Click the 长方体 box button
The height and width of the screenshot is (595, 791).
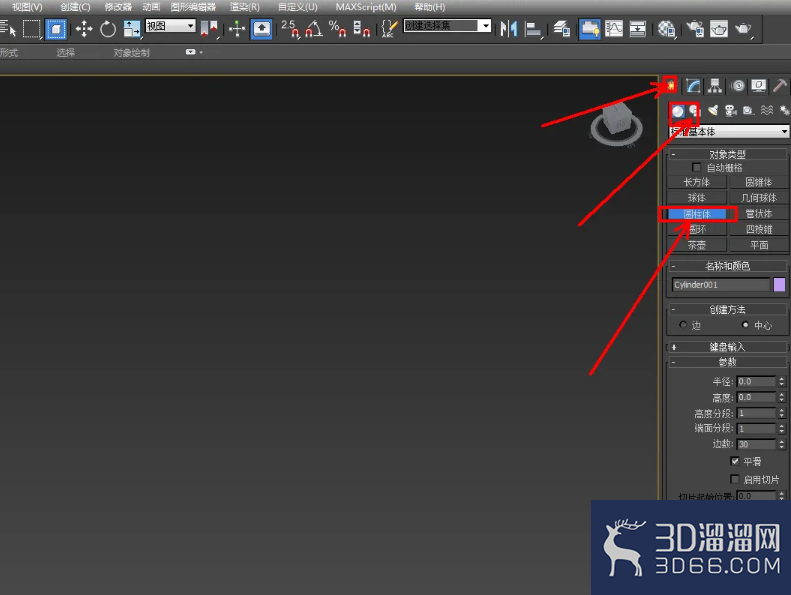click(x=697, y=182)
